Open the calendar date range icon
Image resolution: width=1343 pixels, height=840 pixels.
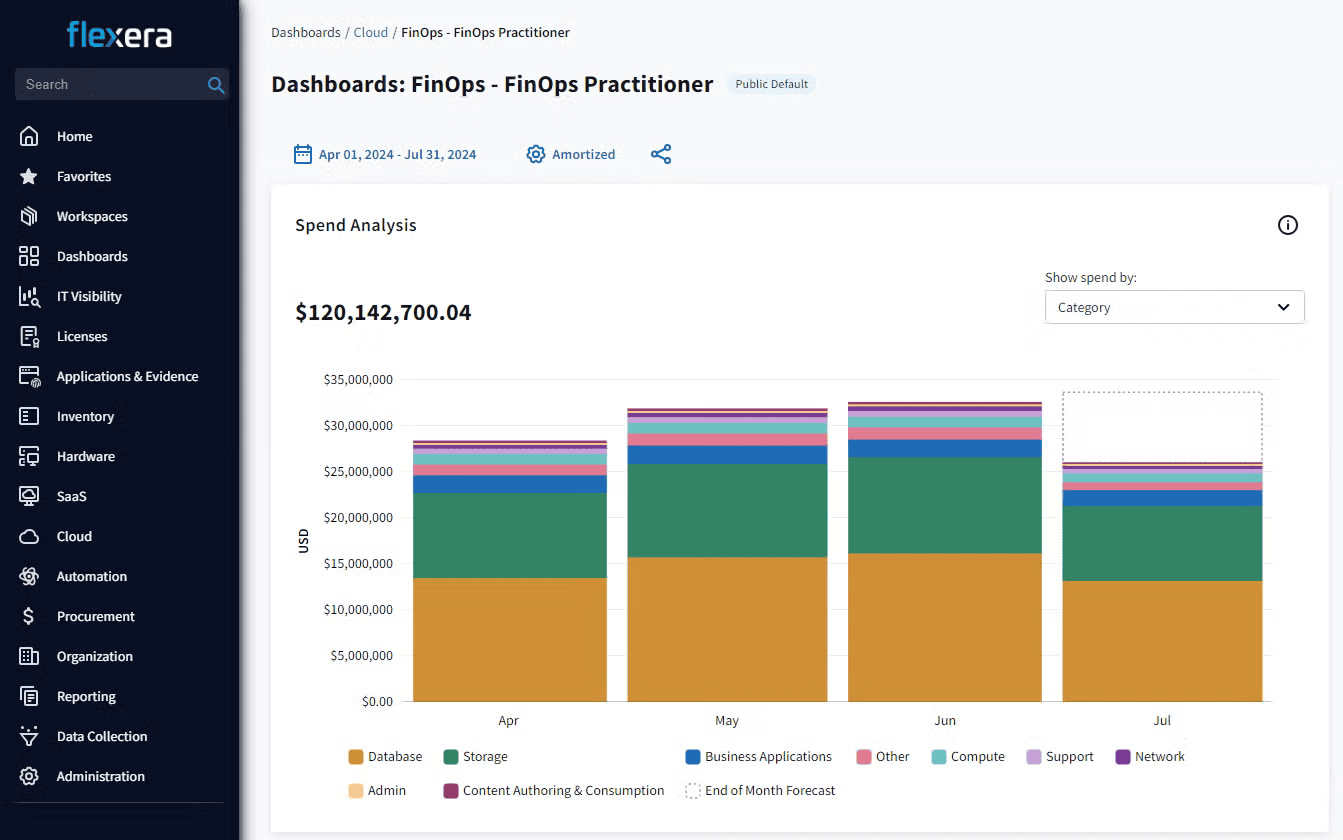(302, 153)
